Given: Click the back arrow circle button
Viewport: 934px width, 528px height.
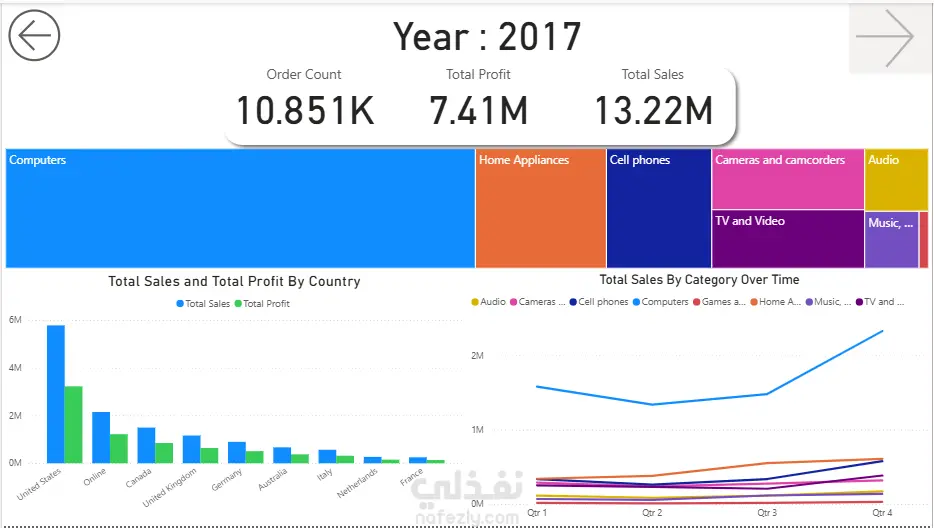Looking at the screenshot, I should [34, 36].
